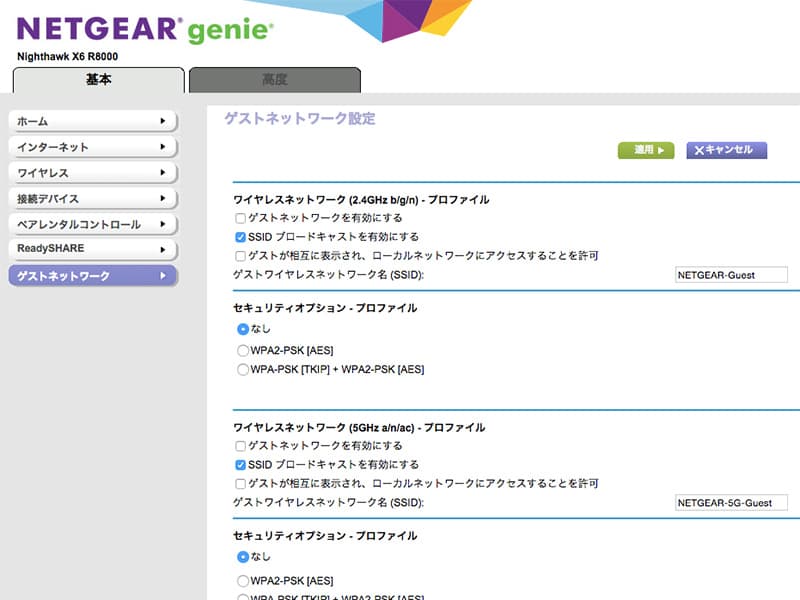Edit the NETGEAR-Guest SSID field
Viewport: 800px width, 600px height.
(x=731, y=275)
